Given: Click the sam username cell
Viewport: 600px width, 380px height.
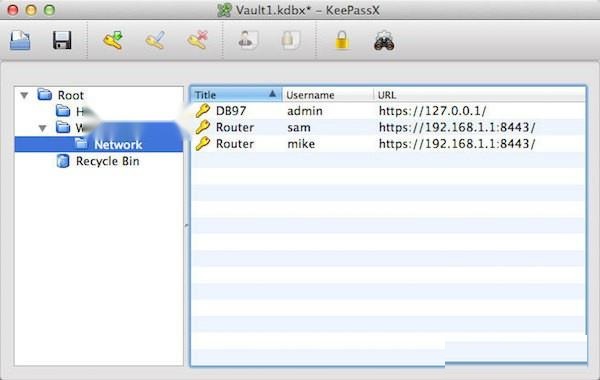Looking at the screenshot, I should (299, 127).
